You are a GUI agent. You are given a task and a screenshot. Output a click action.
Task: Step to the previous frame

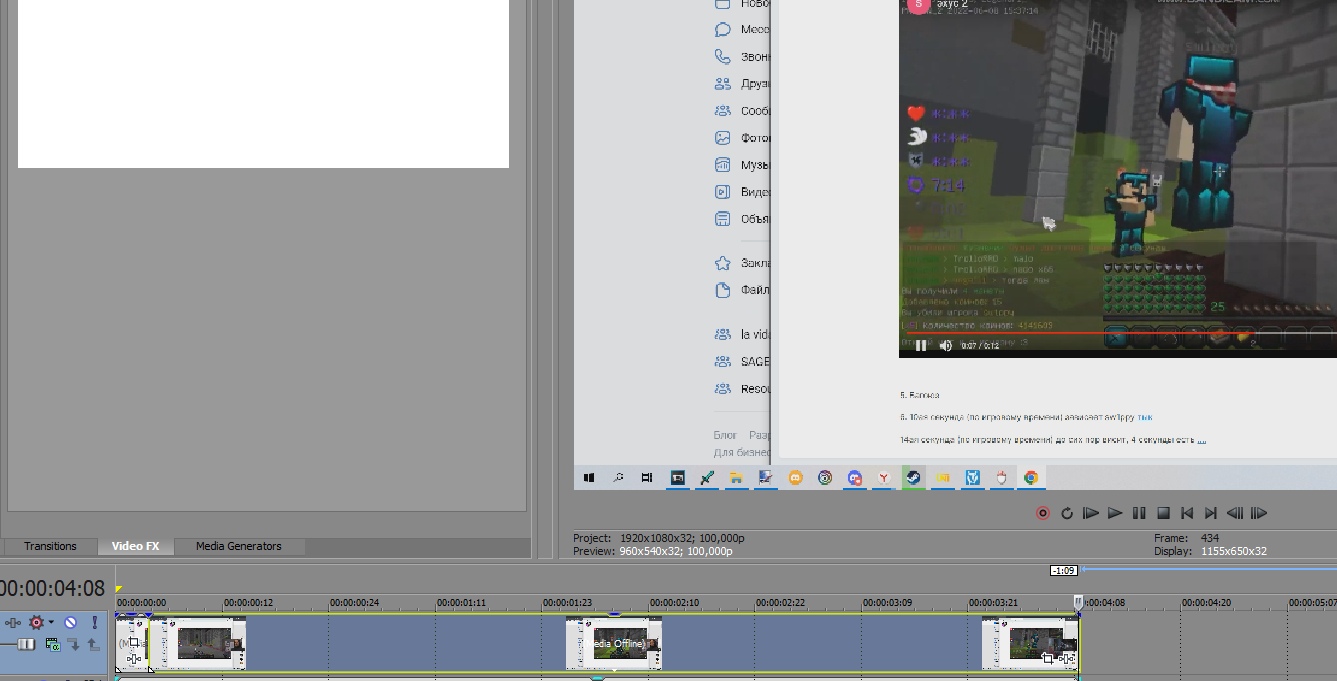pos(1235,513)
